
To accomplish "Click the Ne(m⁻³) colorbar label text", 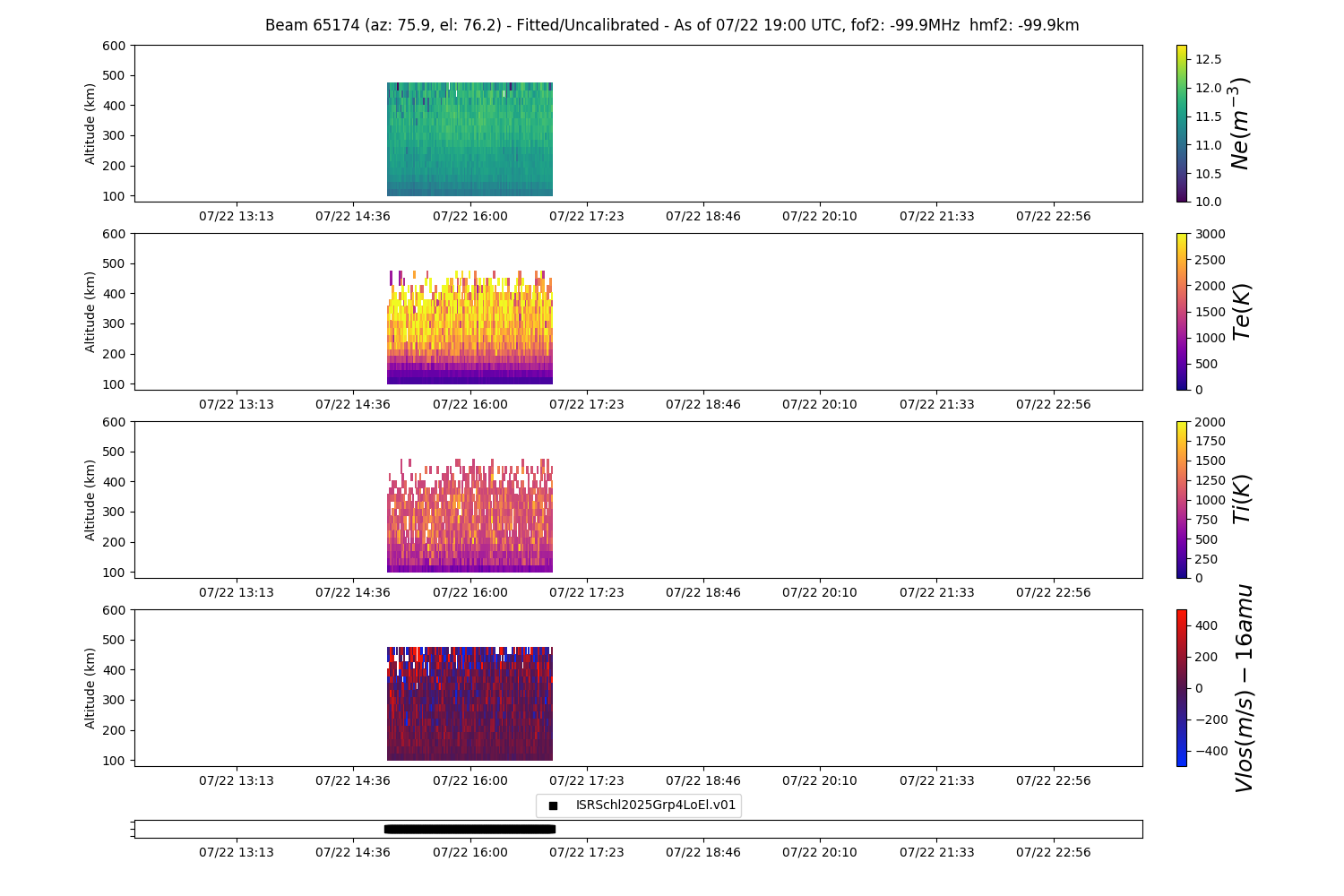I will click(1240, 124).
